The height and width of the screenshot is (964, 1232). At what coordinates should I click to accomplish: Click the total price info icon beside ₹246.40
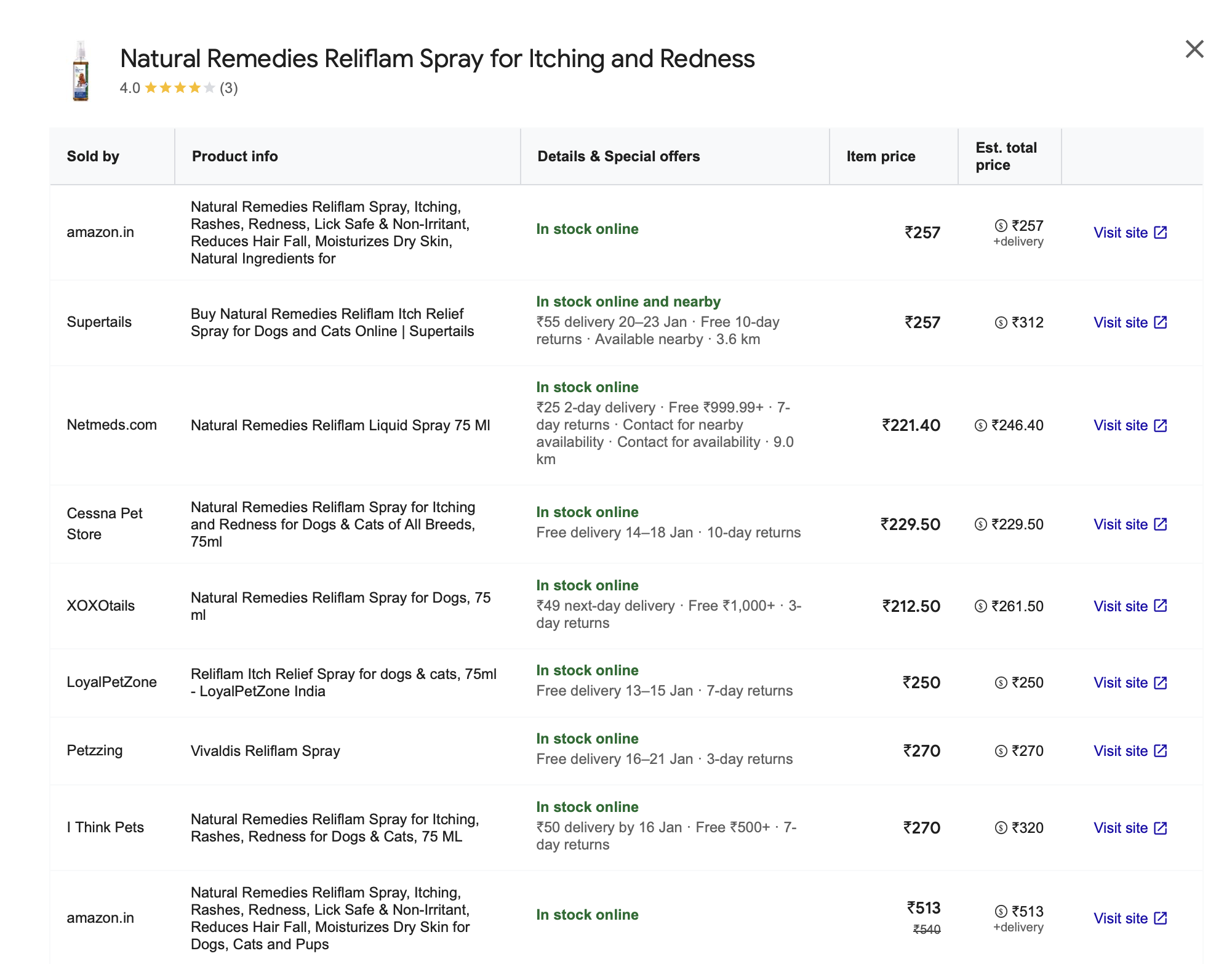(980, 425)
